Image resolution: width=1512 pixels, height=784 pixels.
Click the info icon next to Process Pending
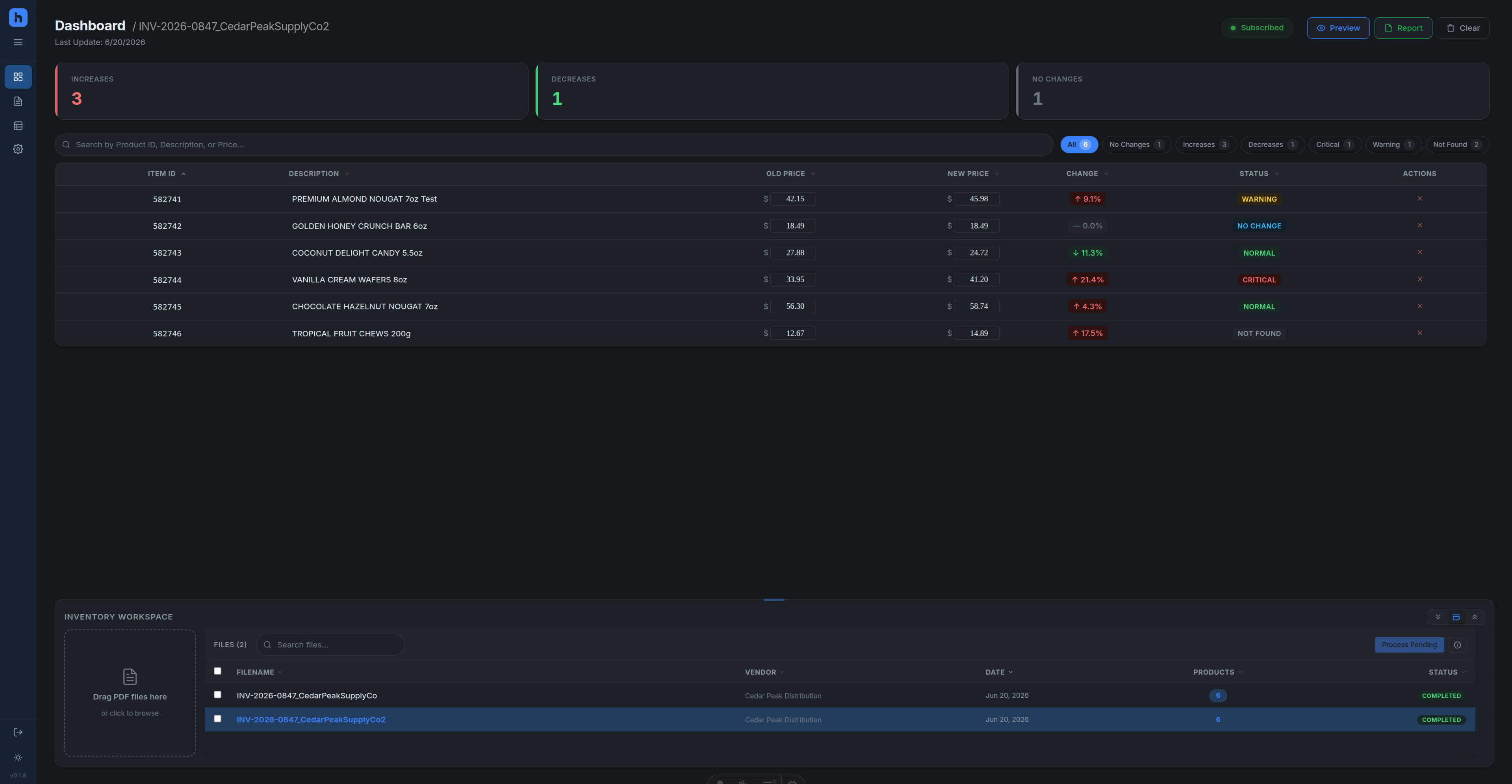tap(1457, 645)
